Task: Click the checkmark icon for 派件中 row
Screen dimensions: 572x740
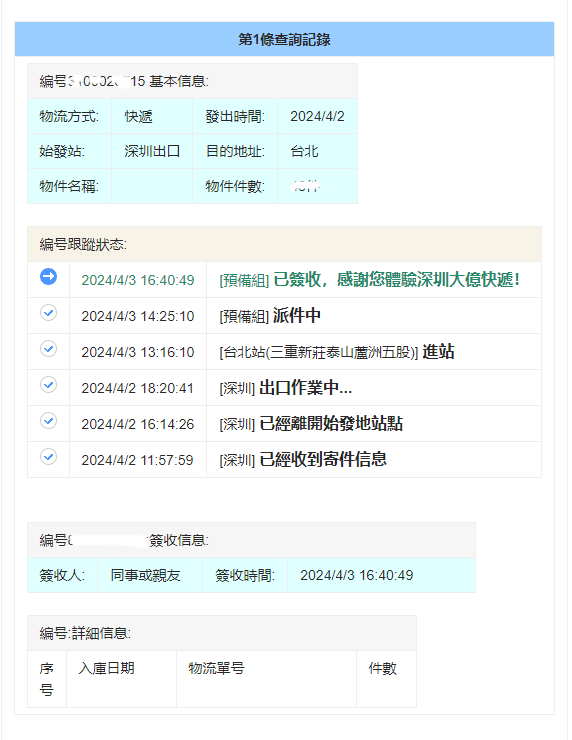Action: pyautogui.click(x=48, y=312)
